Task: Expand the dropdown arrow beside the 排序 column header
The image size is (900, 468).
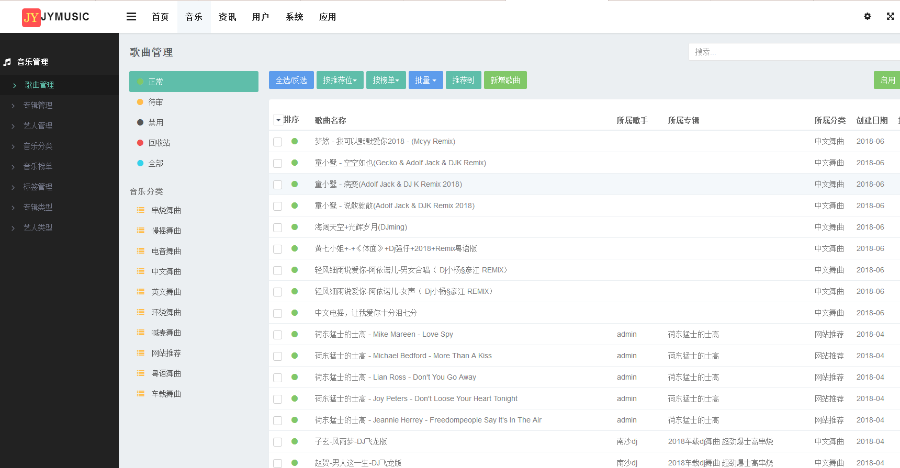Action: point(278,120)
